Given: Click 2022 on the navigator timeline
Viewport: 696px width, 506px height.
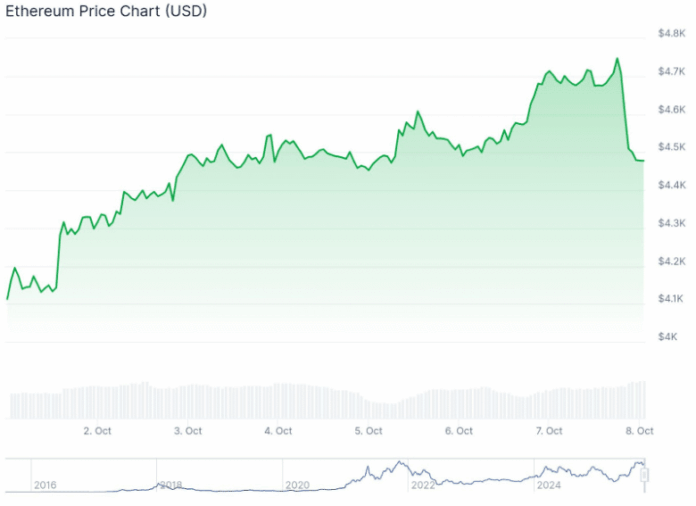Looking at the screenshot, I should click(x=422, y=485).
